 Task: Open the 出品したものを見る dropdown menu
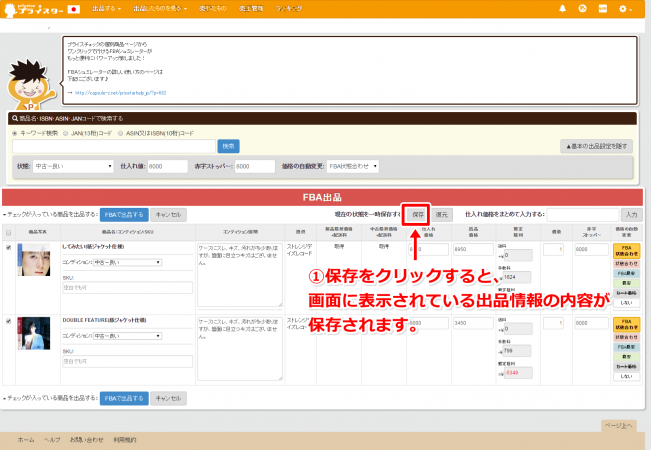click(x=160, y=9)
